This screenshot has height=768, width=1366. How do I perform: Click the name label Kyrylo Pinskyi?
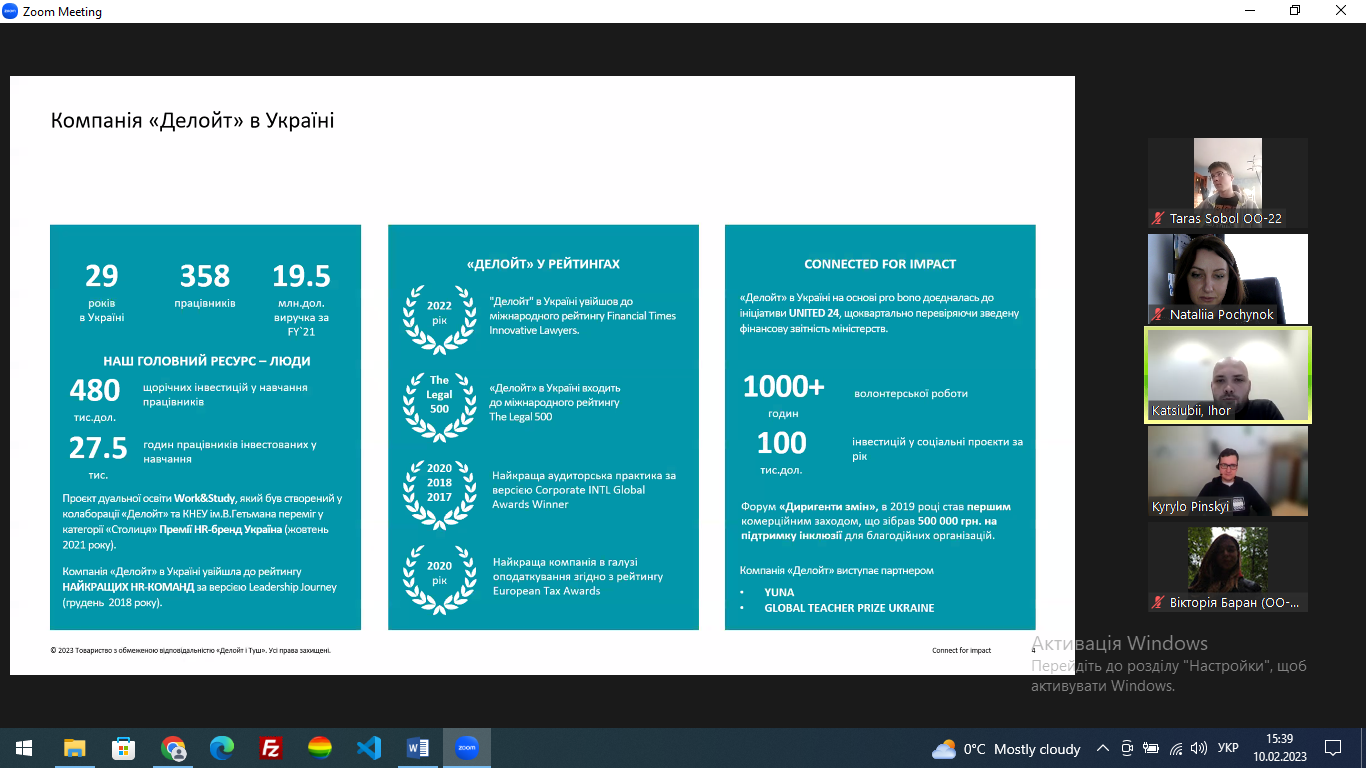tap(1190, 507)
